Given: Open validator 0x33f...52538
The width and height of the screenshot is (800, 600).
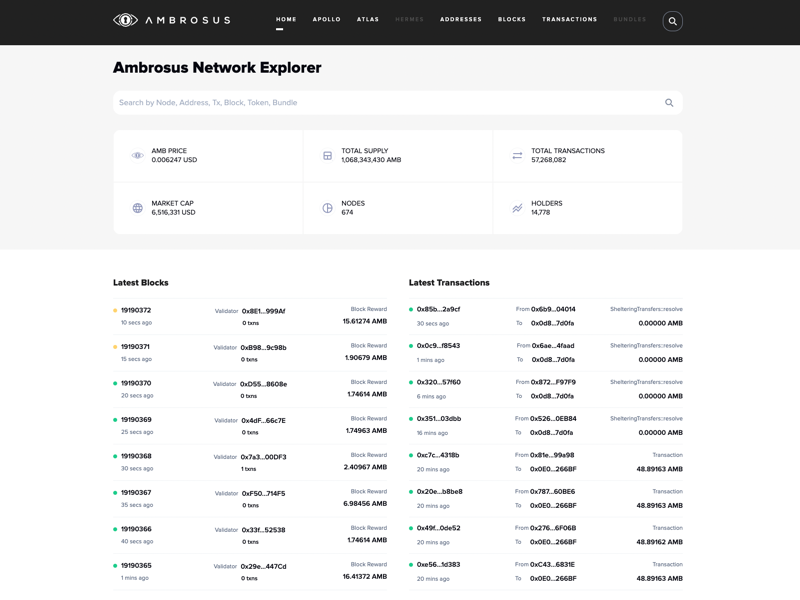Looking at the screenshot, I should click(263, 530).
